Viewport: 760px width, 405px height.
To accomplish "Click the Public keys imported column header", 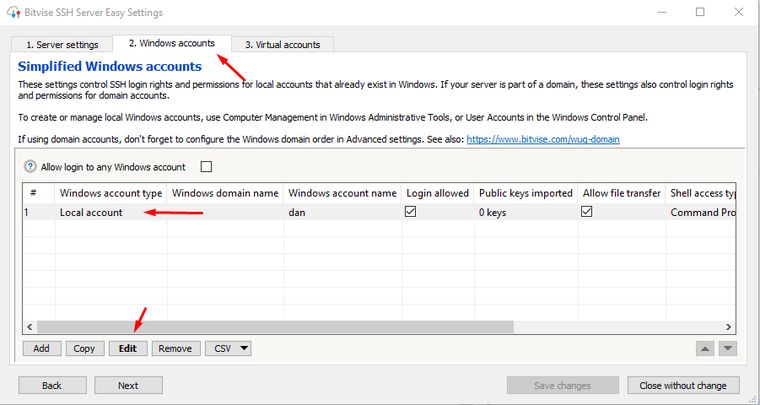I will pos(526,193).
